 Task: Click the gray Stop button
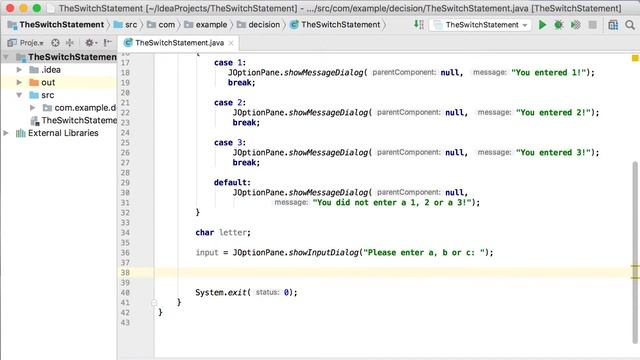[593, 25]
